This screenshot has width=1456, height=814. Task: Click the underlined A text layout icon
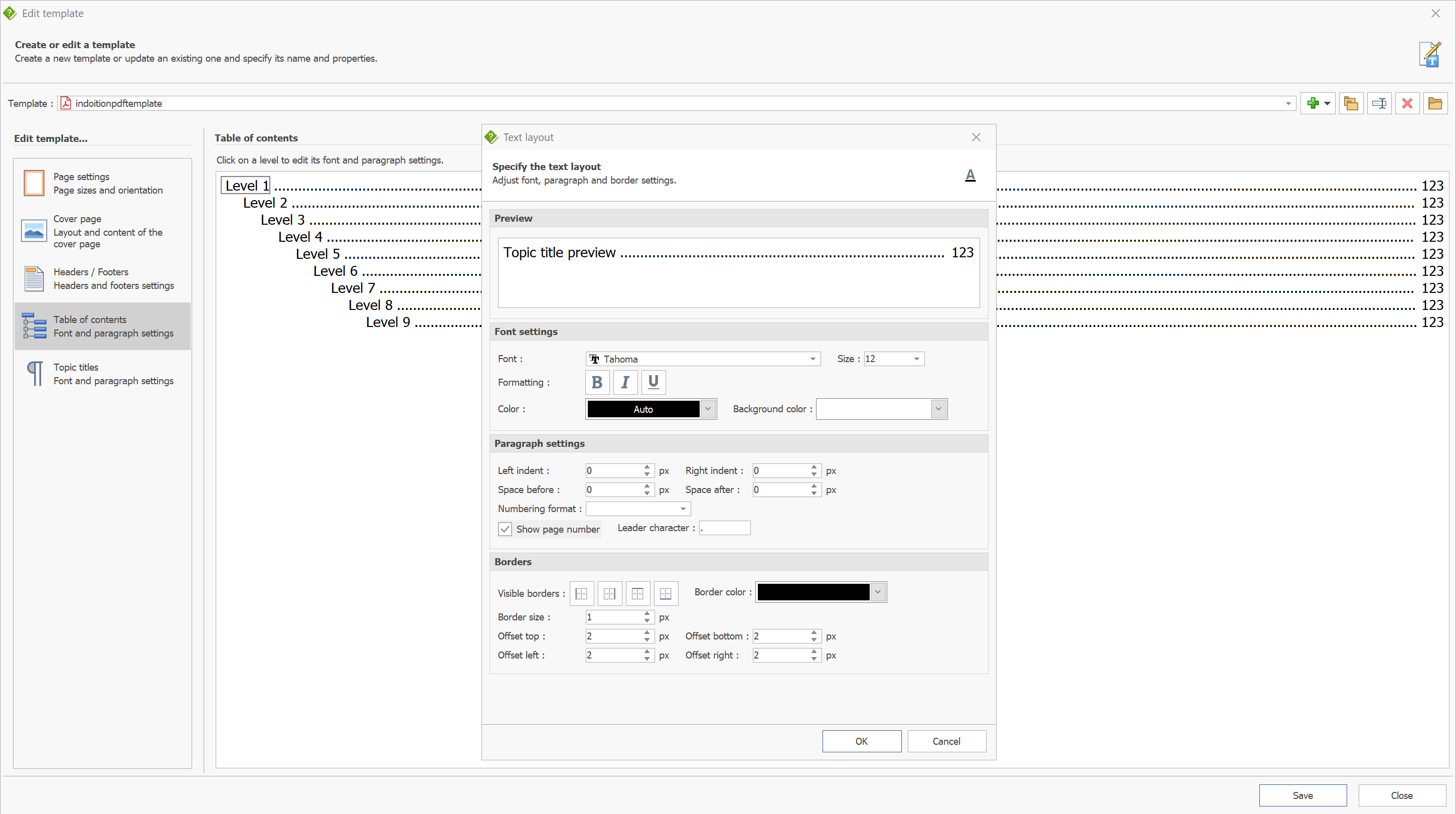[x=970, y=175]
